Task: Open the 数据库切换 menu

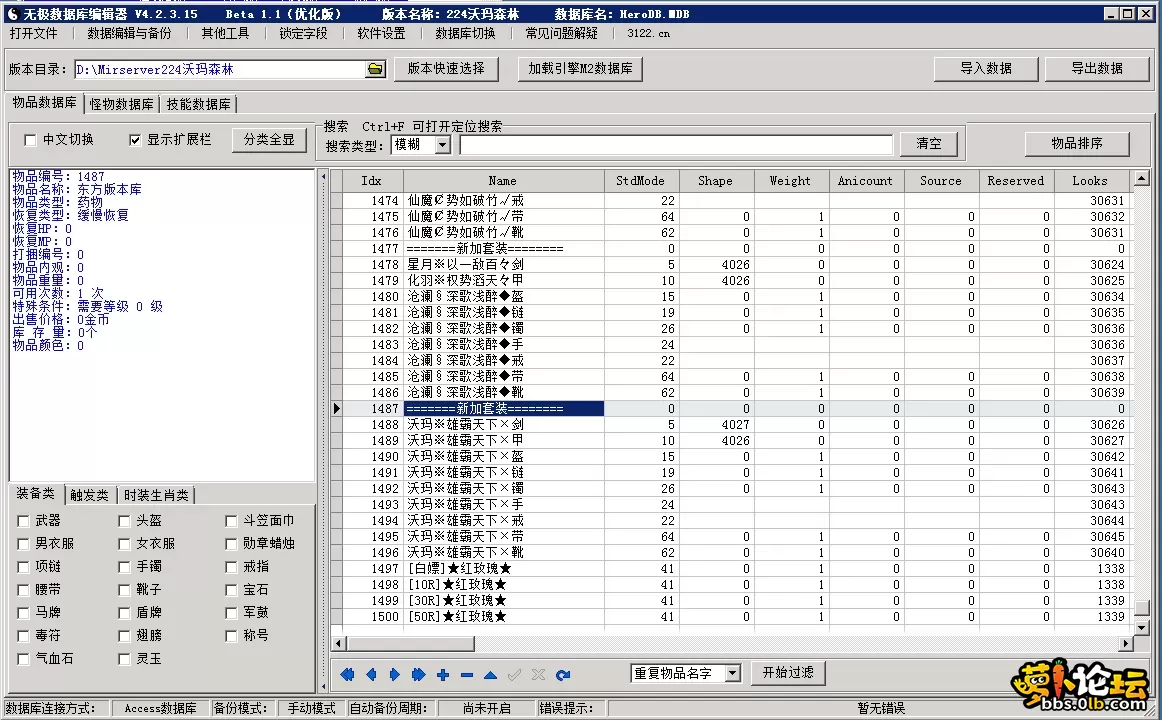Action: 465,33
